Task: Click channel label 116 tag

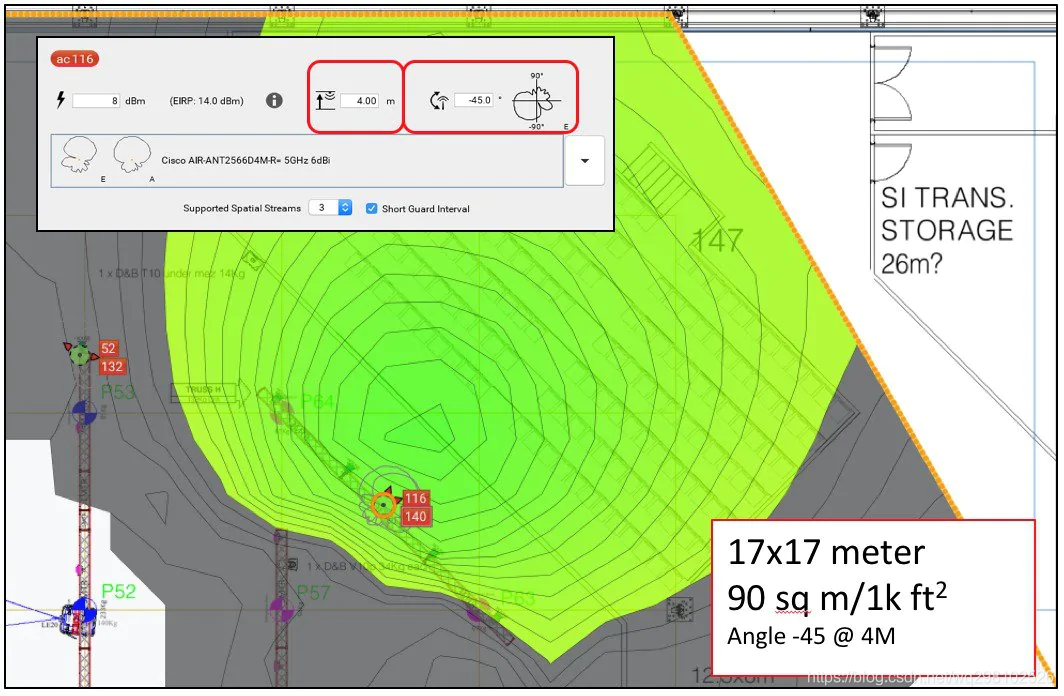Action: (x=415, y=498)
